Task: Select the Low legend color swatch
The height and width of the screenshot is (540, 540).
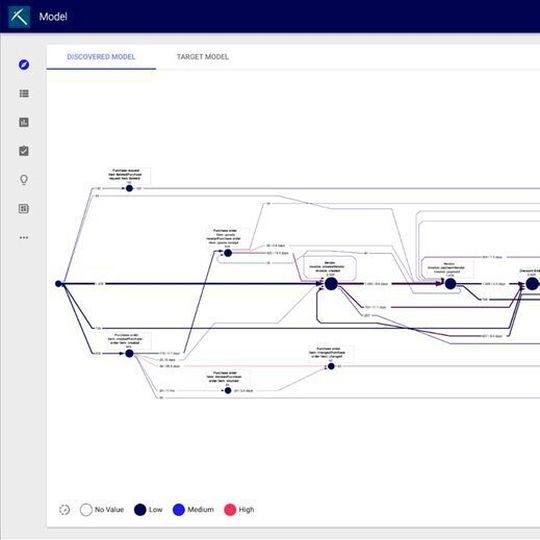Action: tap(140, 509)
